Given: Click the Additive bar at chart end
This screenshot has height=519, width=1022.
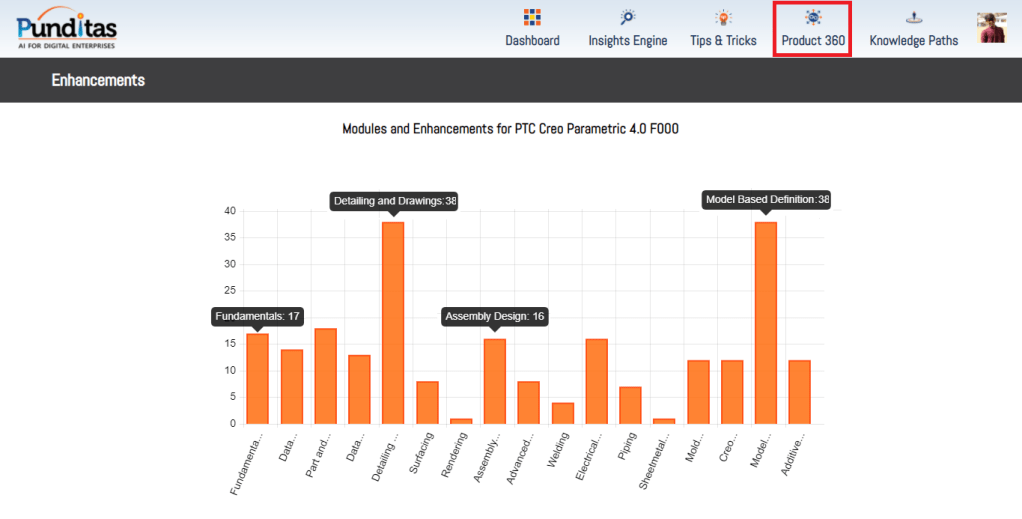Looking at the screenshot, I should 800,392.
